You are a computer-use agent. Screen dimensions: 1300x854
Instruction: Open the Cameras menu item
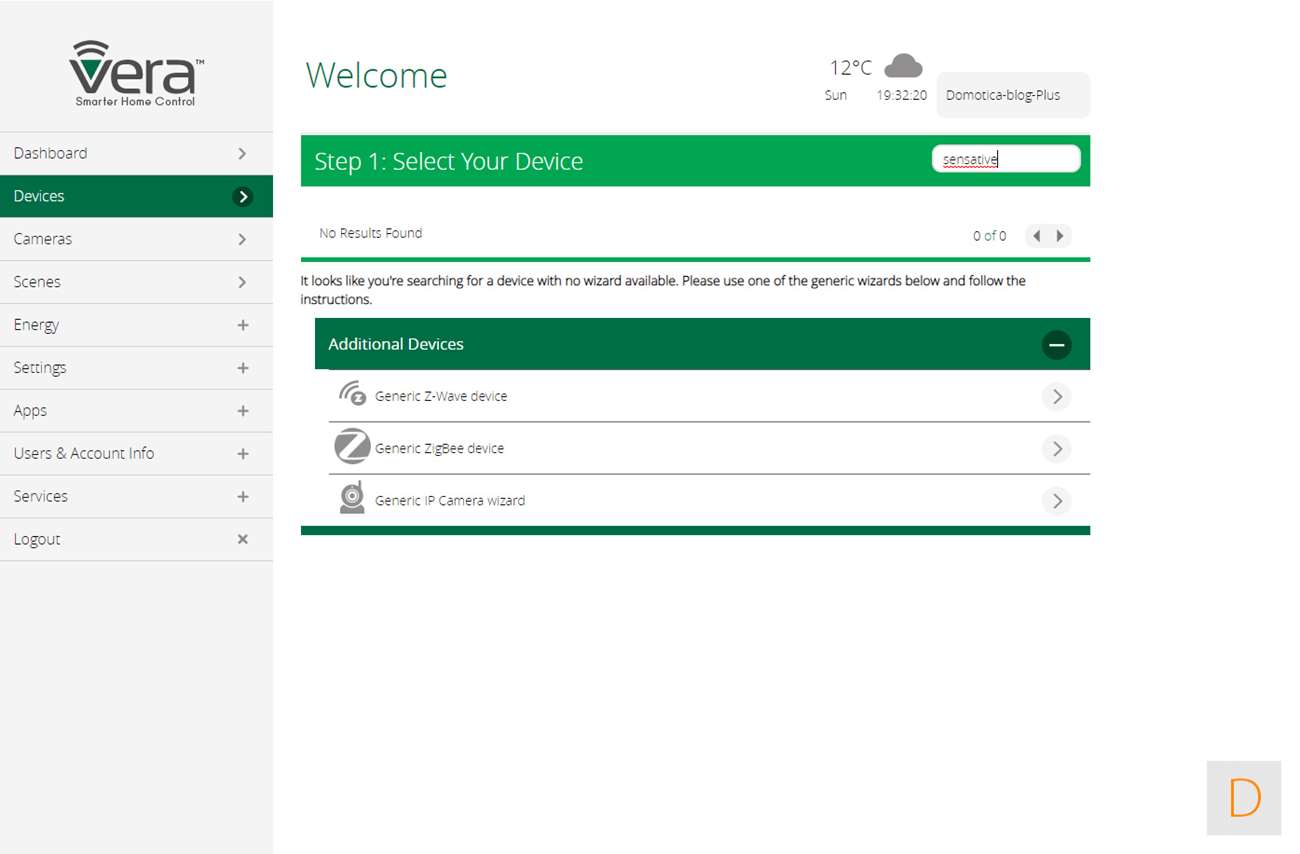tap(136, 239)
